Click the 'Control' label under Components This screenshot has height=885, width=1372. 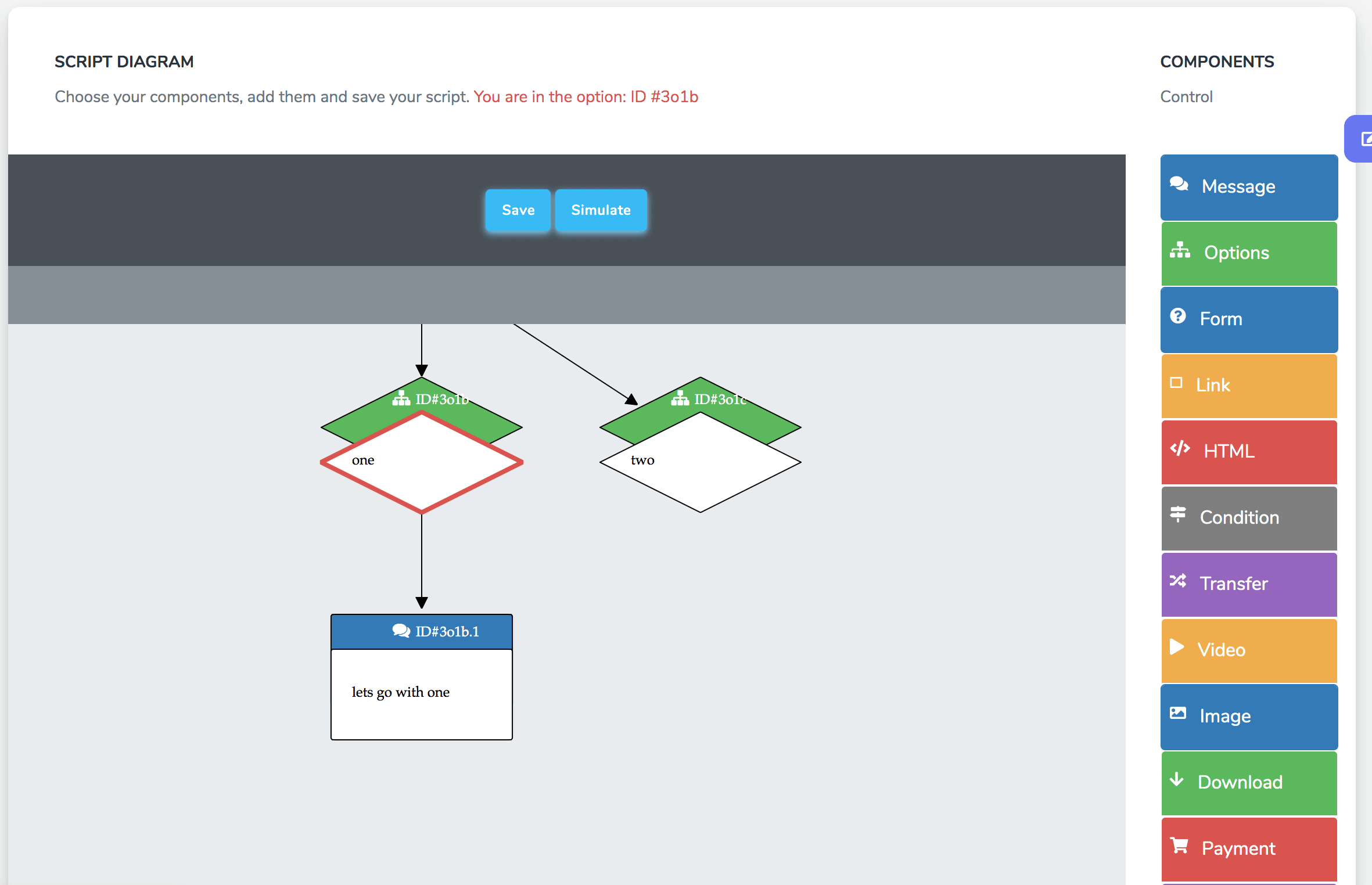pyautogui.click(x=1186, y=96)
